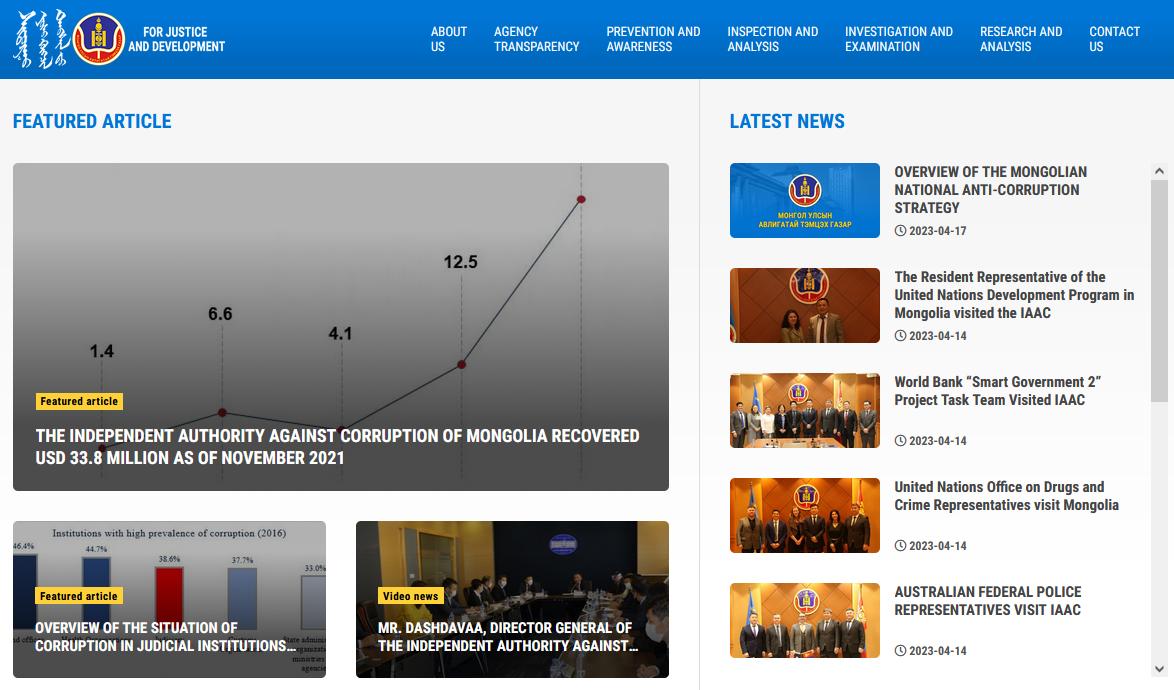The image size is (1174, 690).
Task: Open the Research and Analysis menu
Action: pos(1021,39)
